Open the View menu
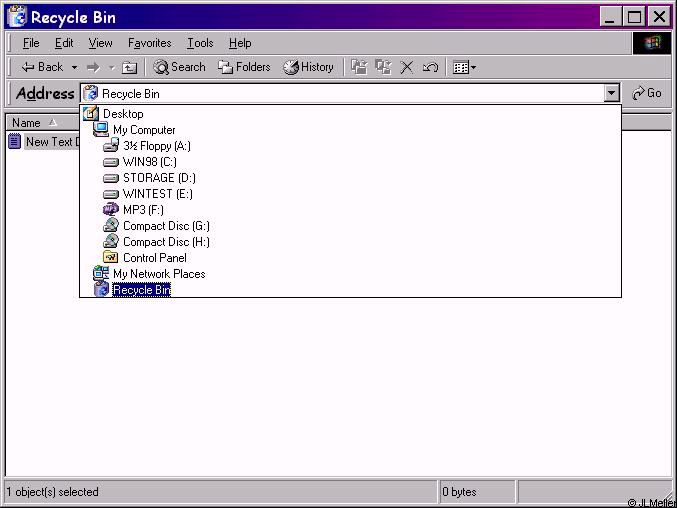Screen dimensions: 677x508 point(100,43)
